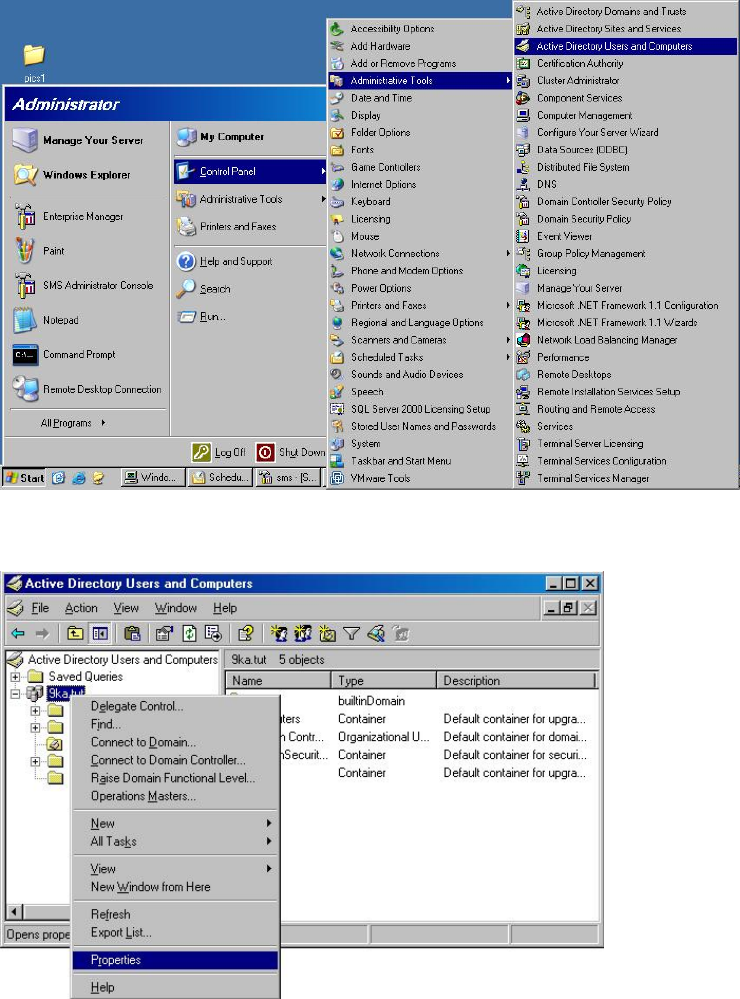
Task: Click the Filter funnel toolbar icon
Action: tap(351, 633)
